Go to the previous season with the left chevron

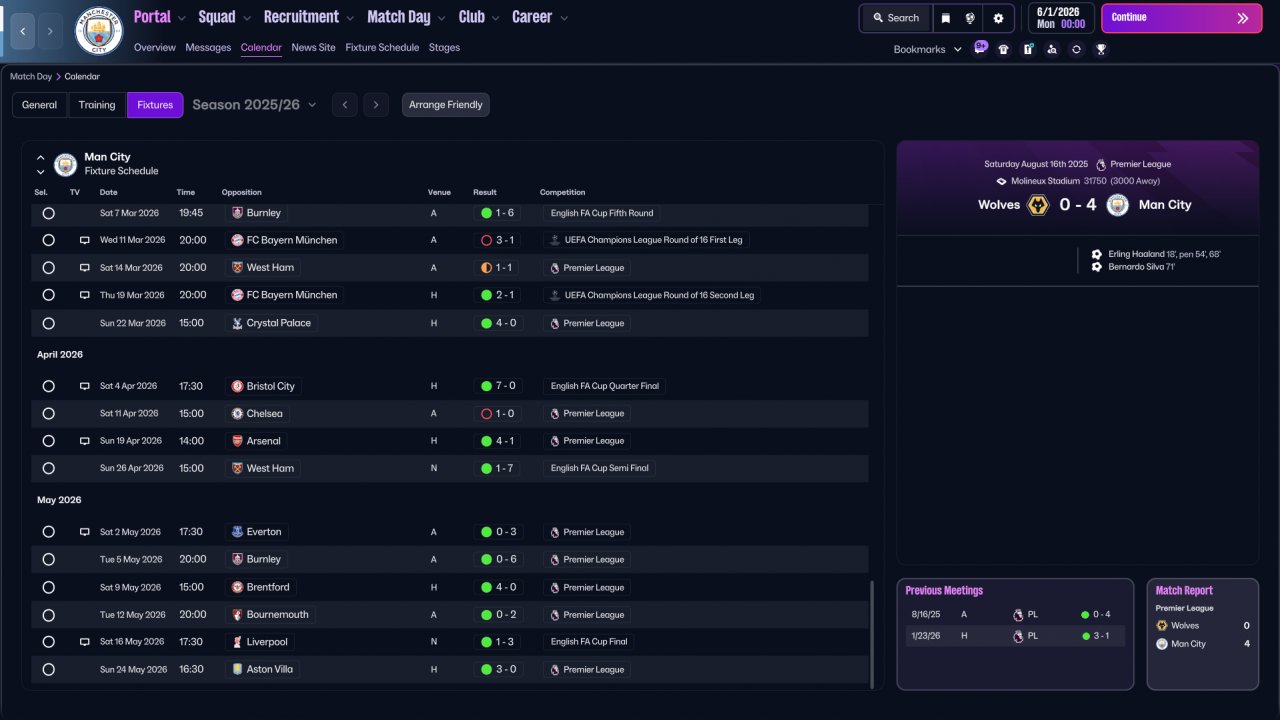344,105
